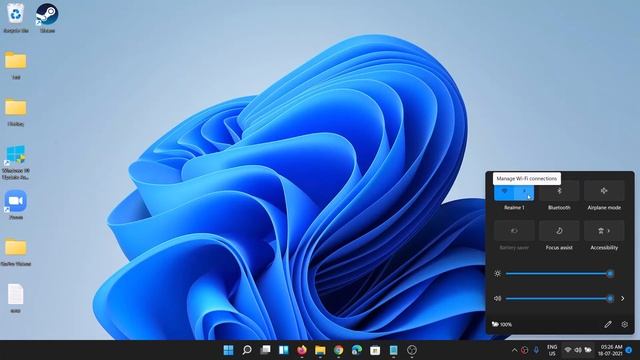This screenshot has height=360, width=640.
Task: Click the battery icon in system tray
Action: point(588,350)
